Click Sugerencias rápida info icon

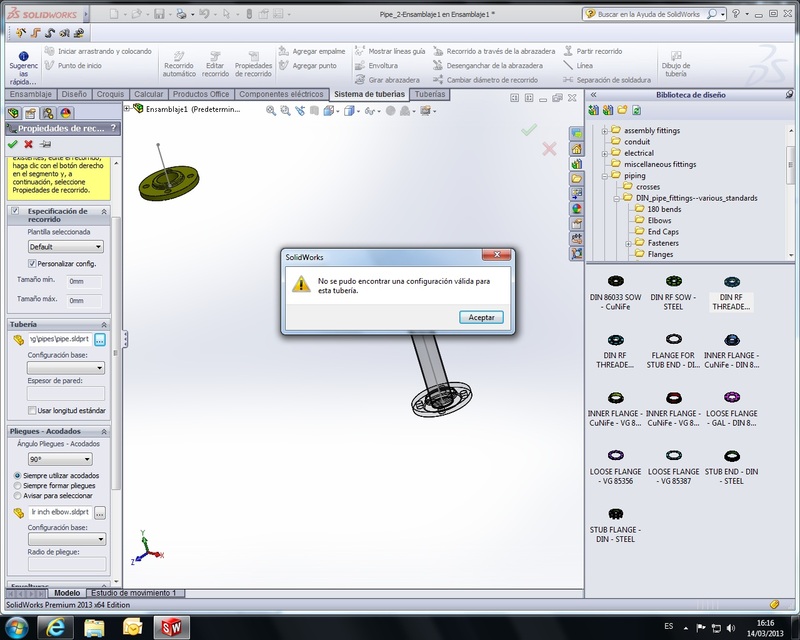coord(23,56)
